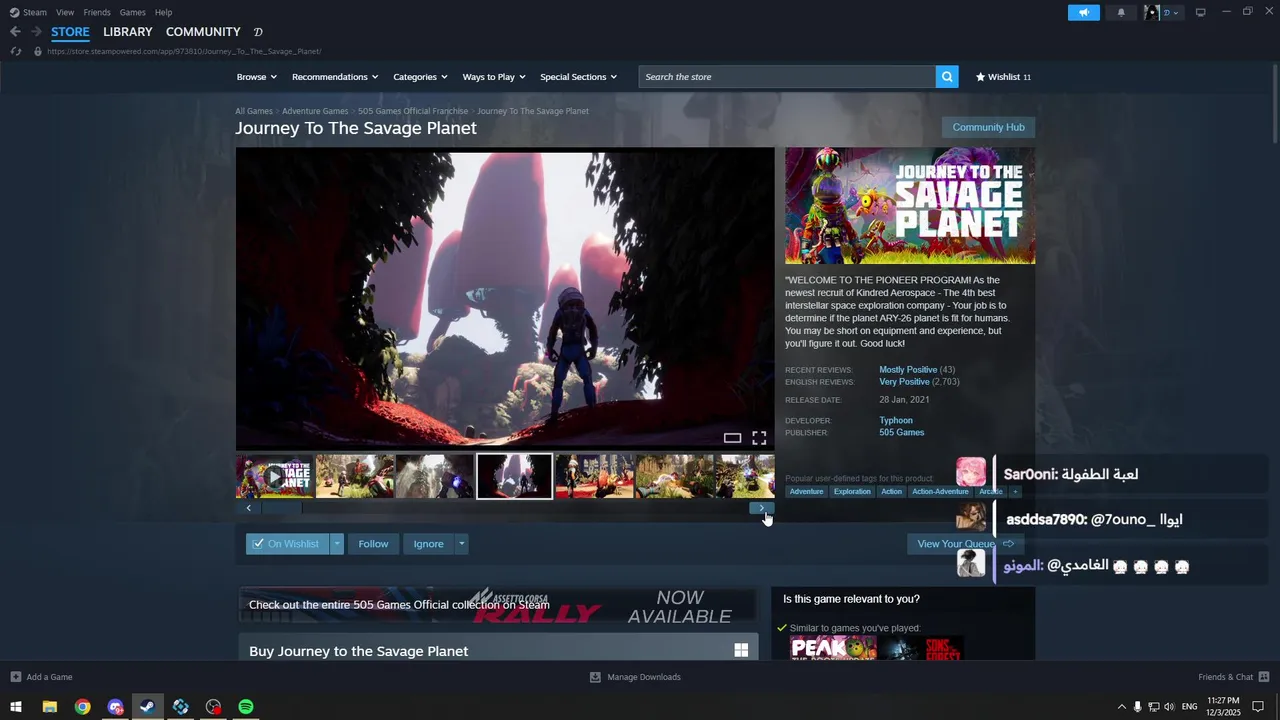1280x720 pixels.
Task: Click the Windows platform icon
Action: point(741,650)
